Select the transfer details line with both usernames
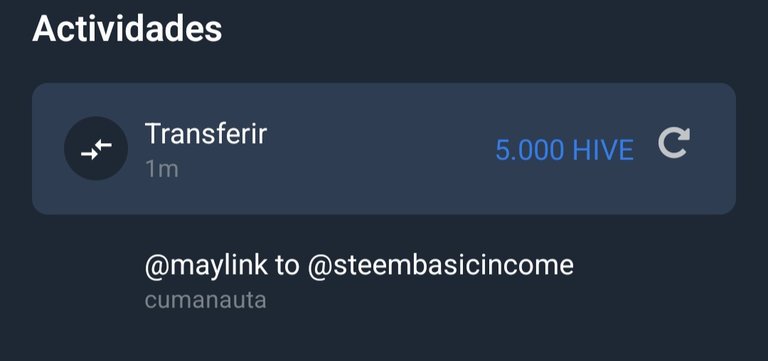 (x=359, y=266)
